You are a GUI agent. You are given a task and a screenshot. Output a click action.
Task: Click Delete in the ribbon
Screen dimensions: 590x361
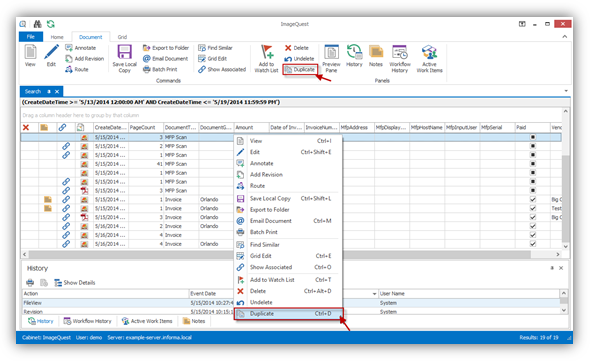coord(297,48)
